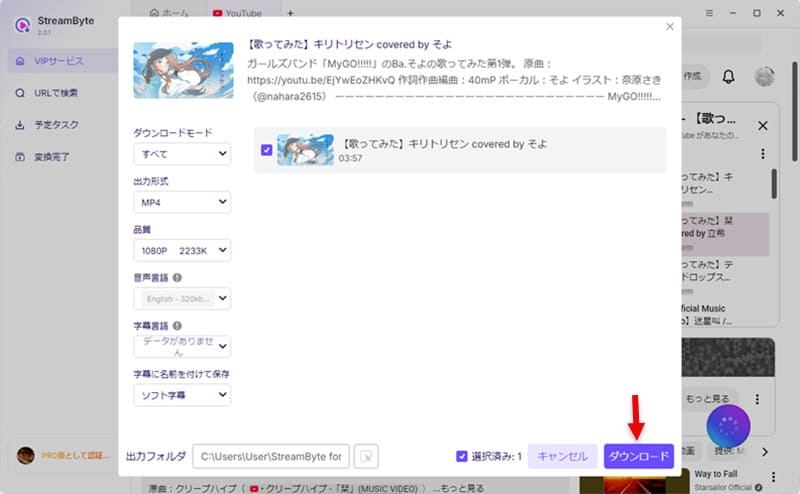Open the 音声言語 dropdown
The height and width of the screenshot is (494, 800).
(x=182, y=299)
